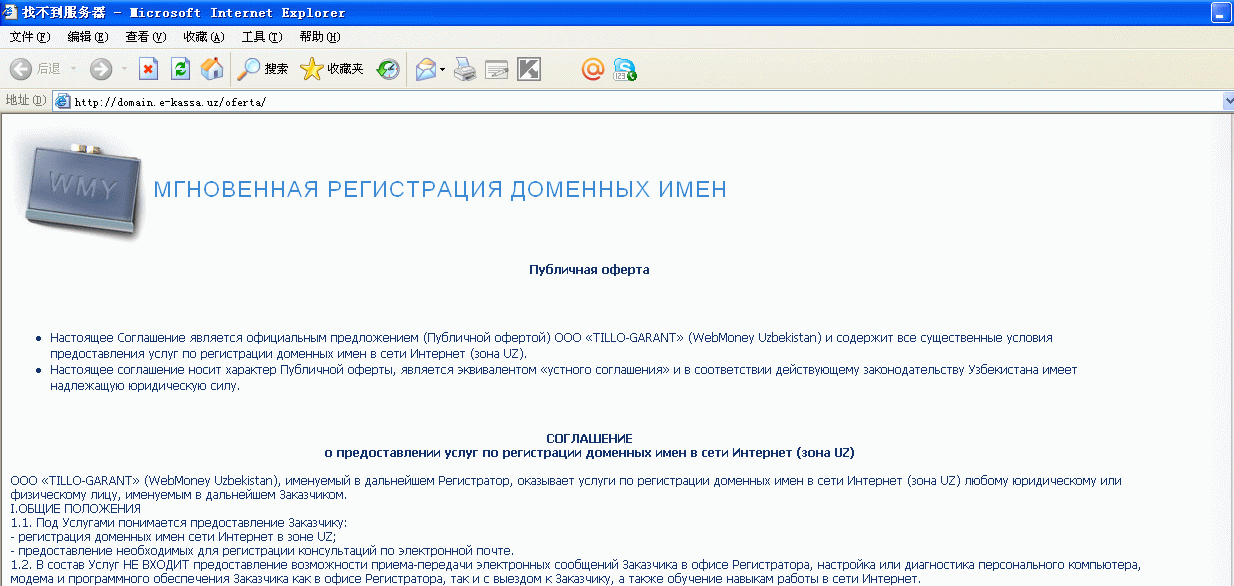Viewport: 1234px width, 586px height.
Task: Click the WMY logo image
Action: point(82,187)
